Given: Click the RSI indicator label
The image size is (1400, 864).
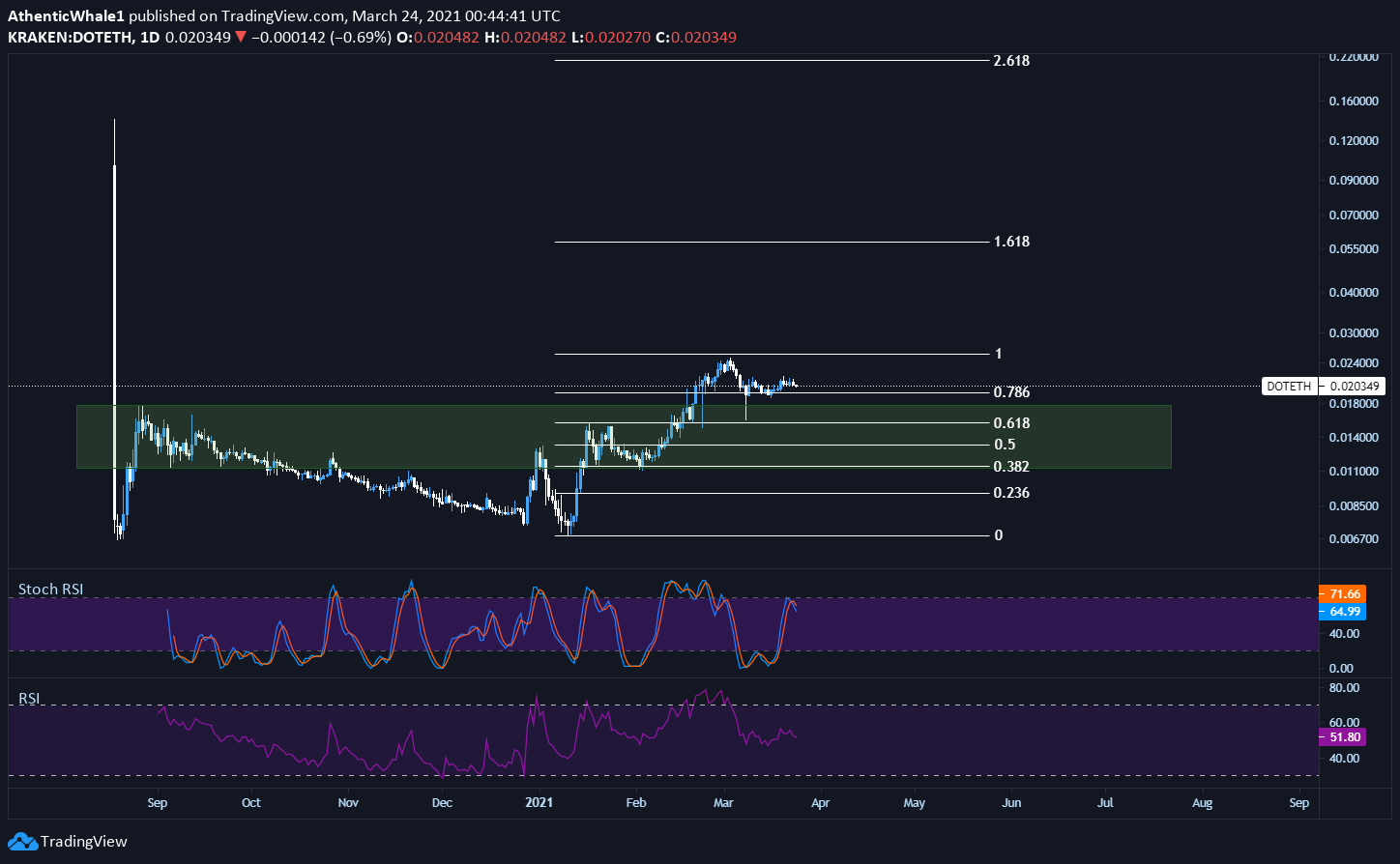Looking at the screenshot, I should click(x=30, y=698).
